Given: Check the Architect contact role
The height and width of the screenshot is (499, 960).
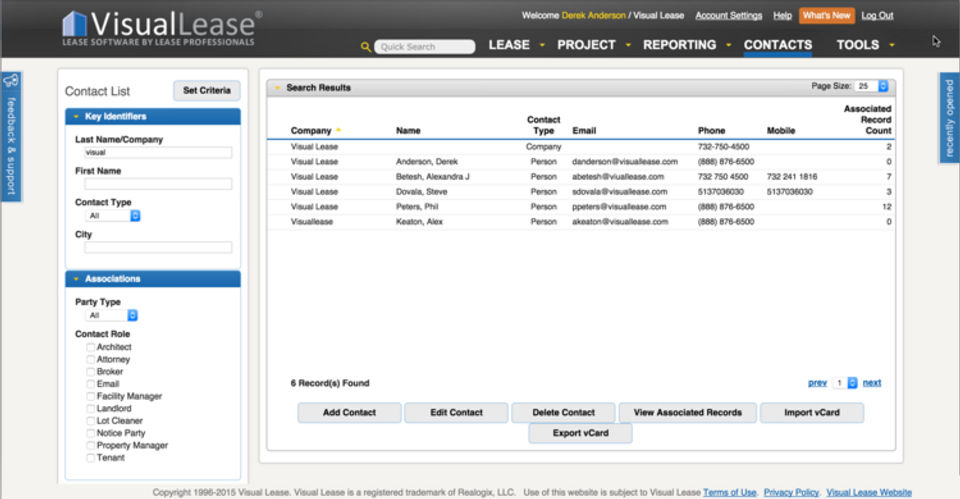Looking at the screenshot, I should pyautogui.click(x=91, y=347).
